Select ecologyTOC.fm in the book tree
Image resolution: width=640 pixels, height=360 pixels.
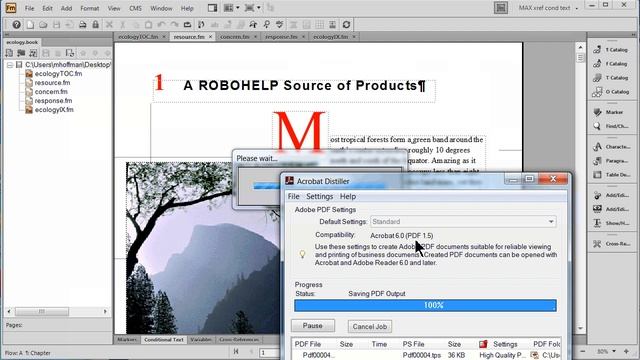[58, 74]
